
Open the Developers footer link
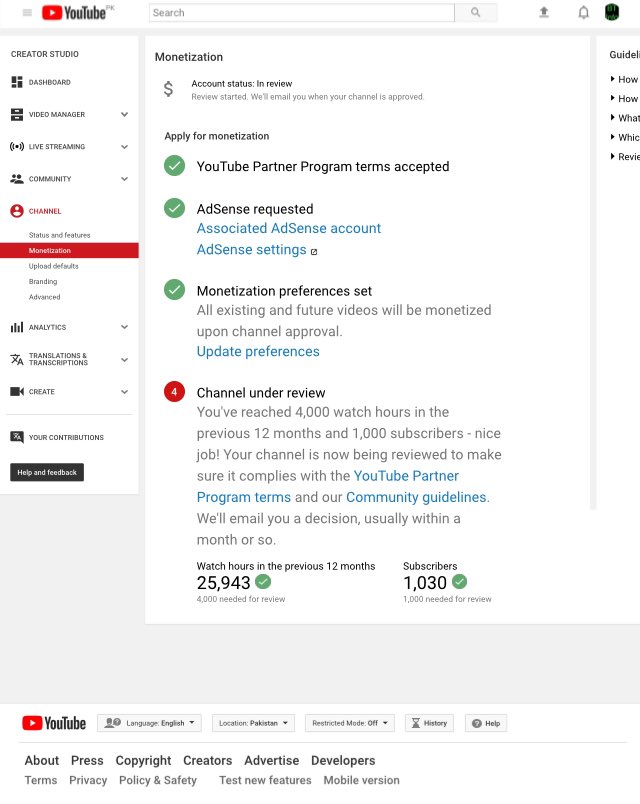pos(343,761)
